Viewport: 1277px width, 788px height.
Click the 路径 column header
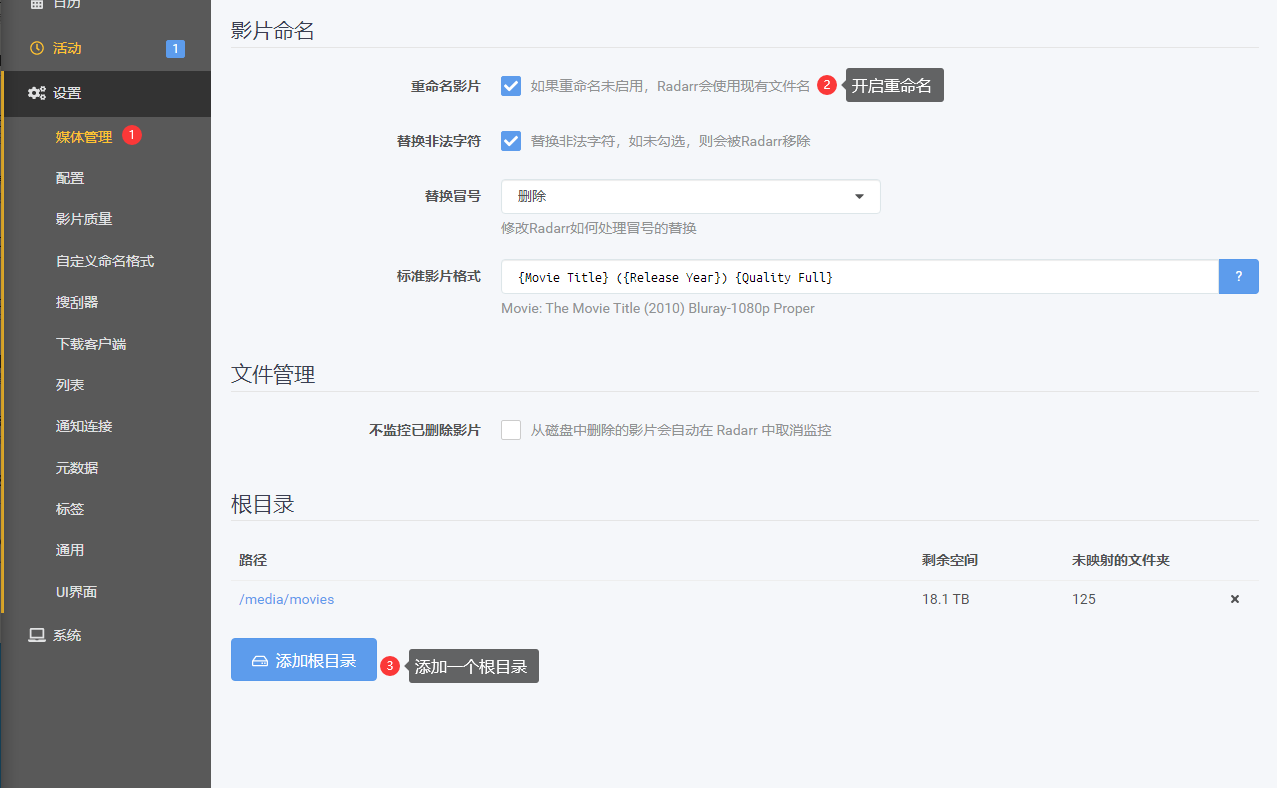point(253,560)
